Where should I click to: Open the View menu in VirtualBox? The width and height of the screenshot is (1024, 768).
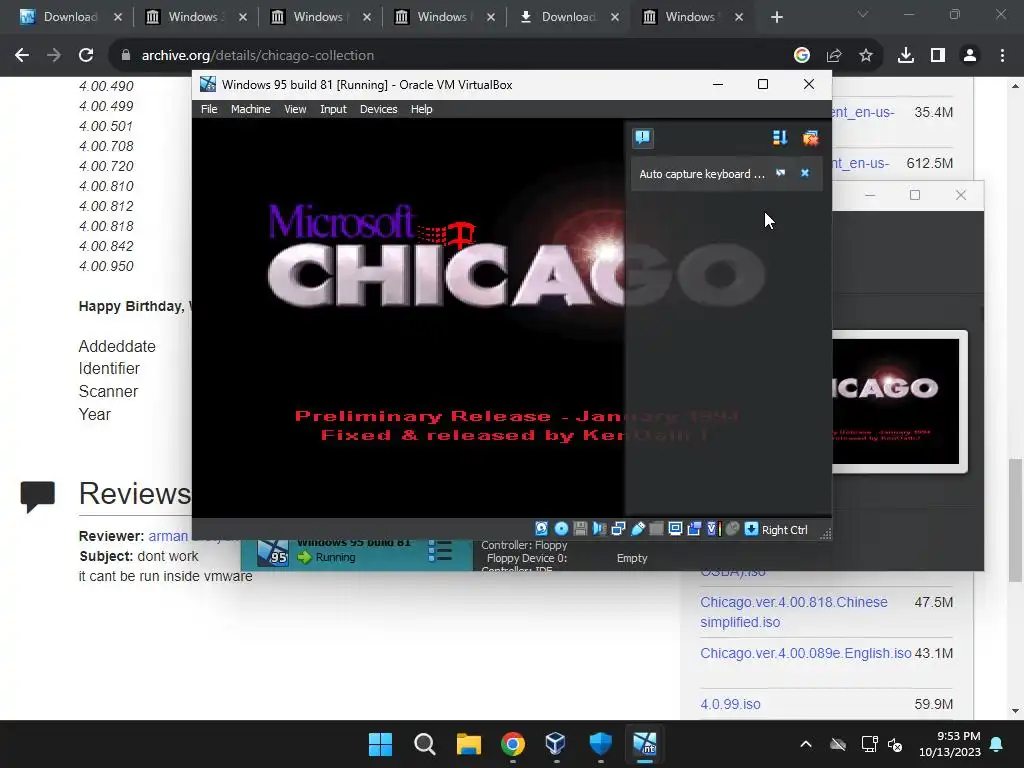[295, 109]
